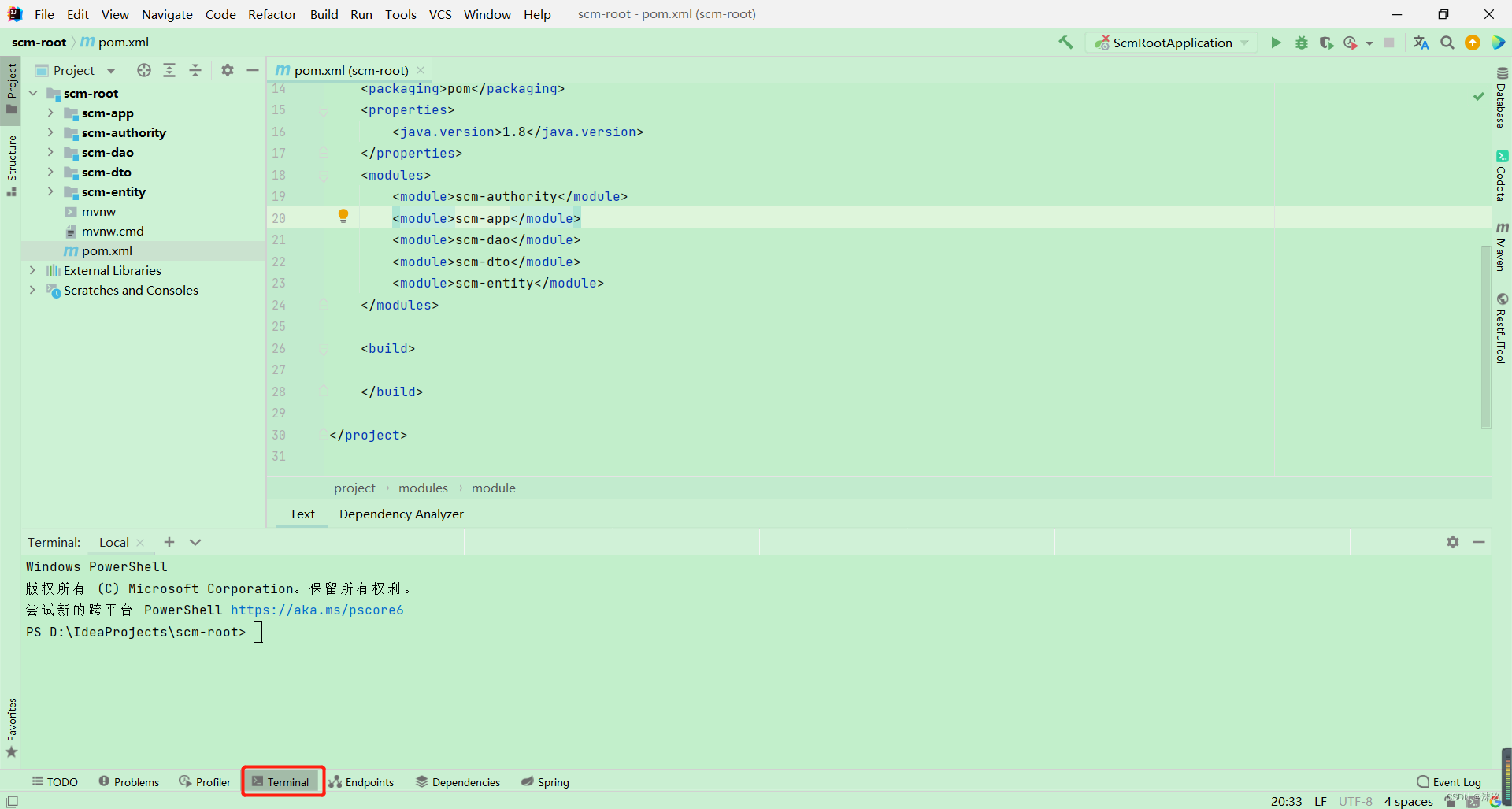
Task: Open ScmRootApplication run configuration dropdown
Action: [x=1171, y=43]
